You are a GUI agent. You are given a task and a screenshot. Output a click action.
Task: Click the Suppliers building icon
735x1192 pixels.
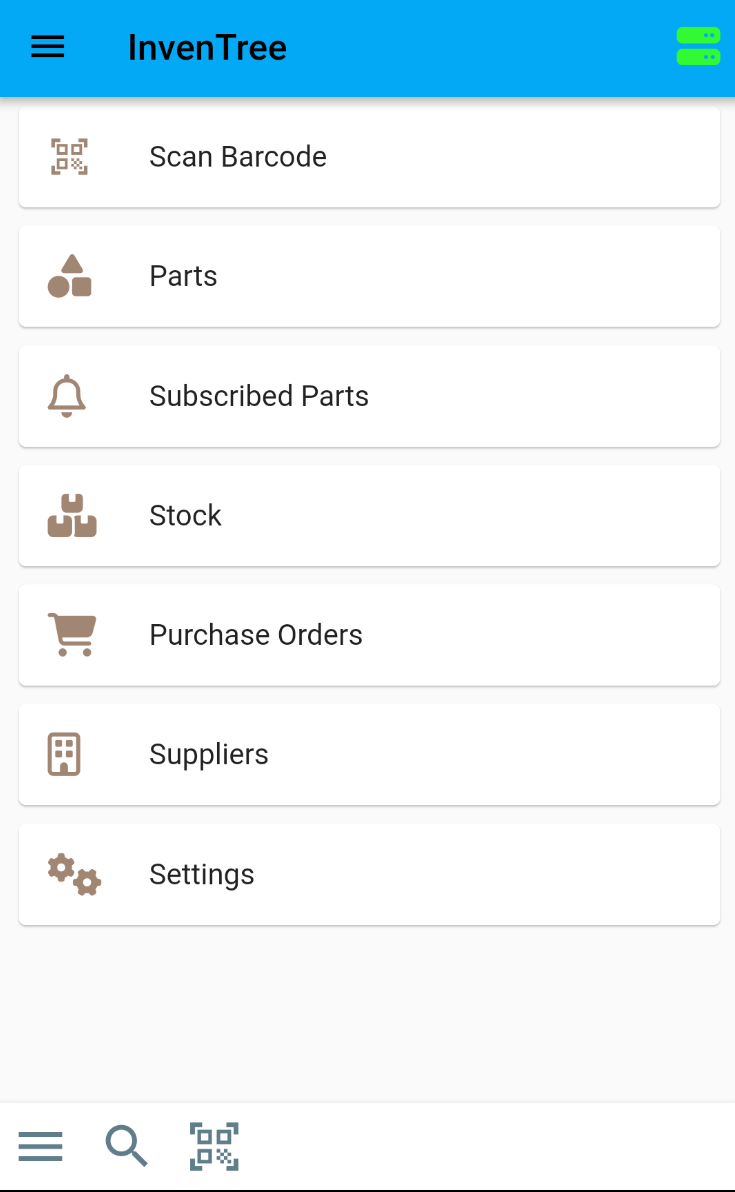click(x=64, y=754)
